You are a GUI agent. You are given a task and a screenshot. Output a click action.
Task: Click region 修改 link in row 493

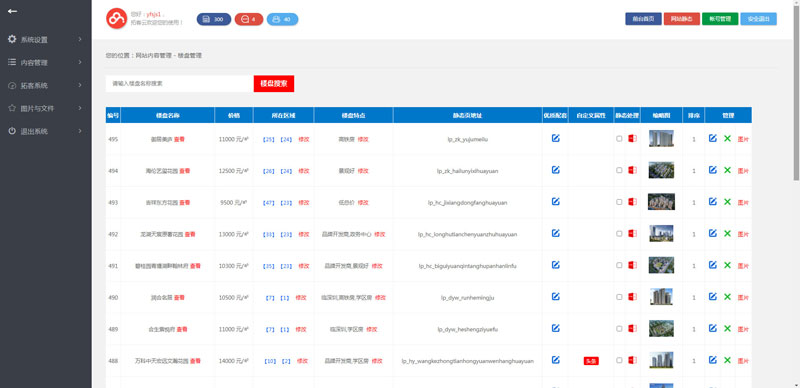tap(304, 203)
